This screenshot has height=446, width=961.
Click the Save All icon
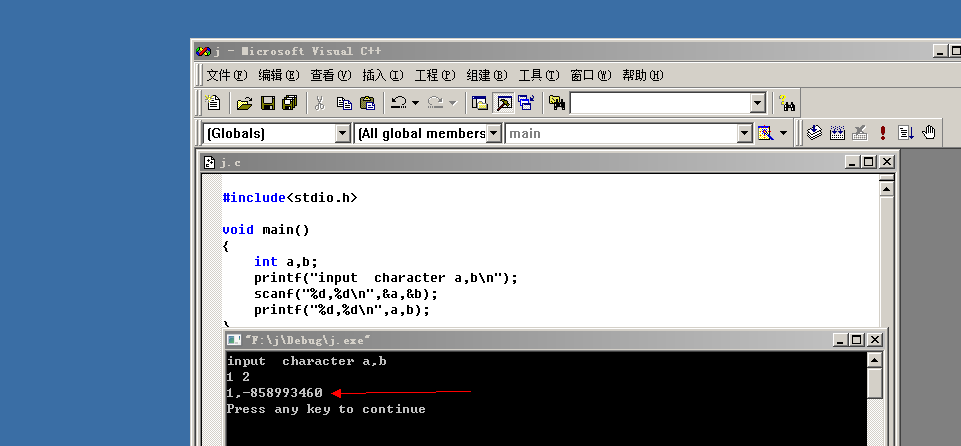click(x=289, y=103)
